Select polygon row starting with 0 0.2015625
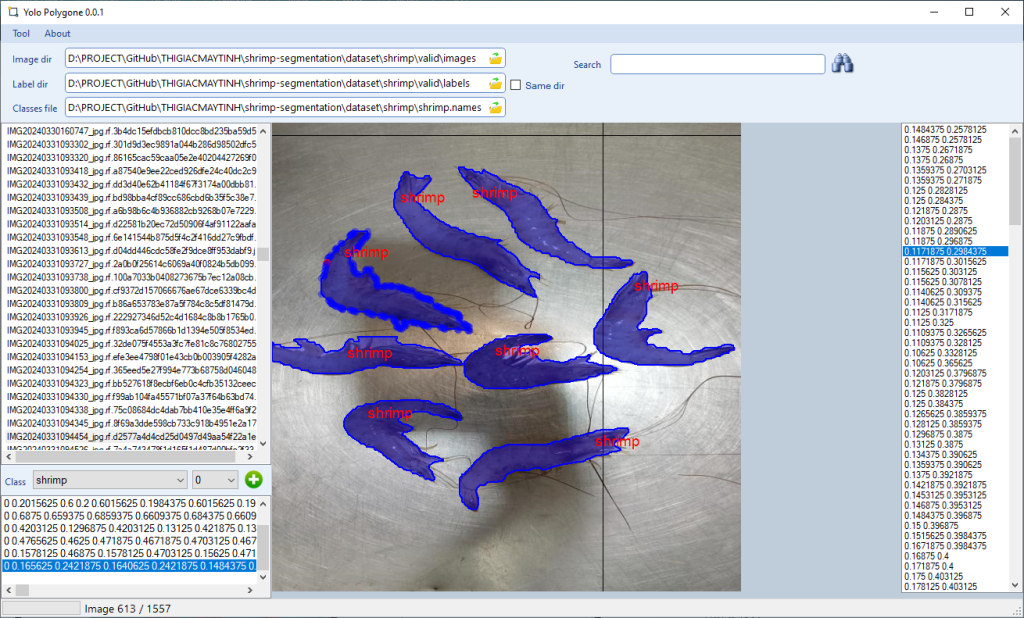1024x618 pixels. (x=130, y=502)
